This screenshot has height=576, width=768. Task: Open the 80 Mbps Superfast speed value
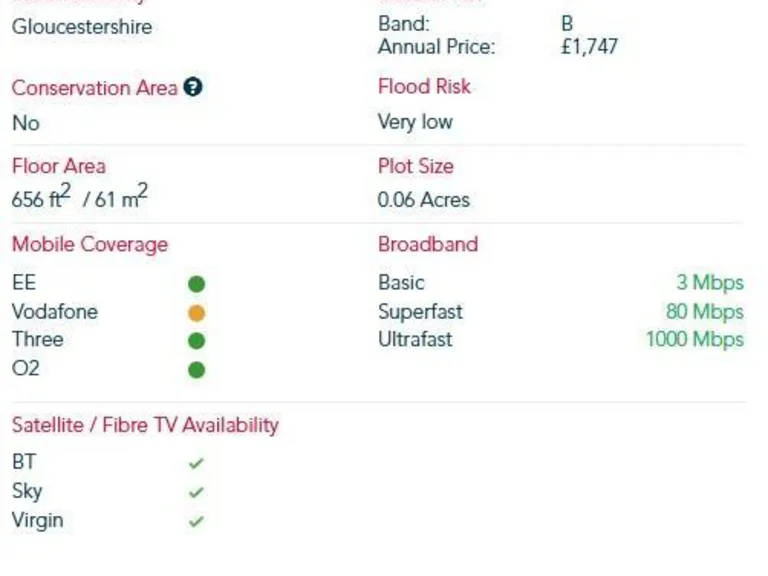pos(704,312)
